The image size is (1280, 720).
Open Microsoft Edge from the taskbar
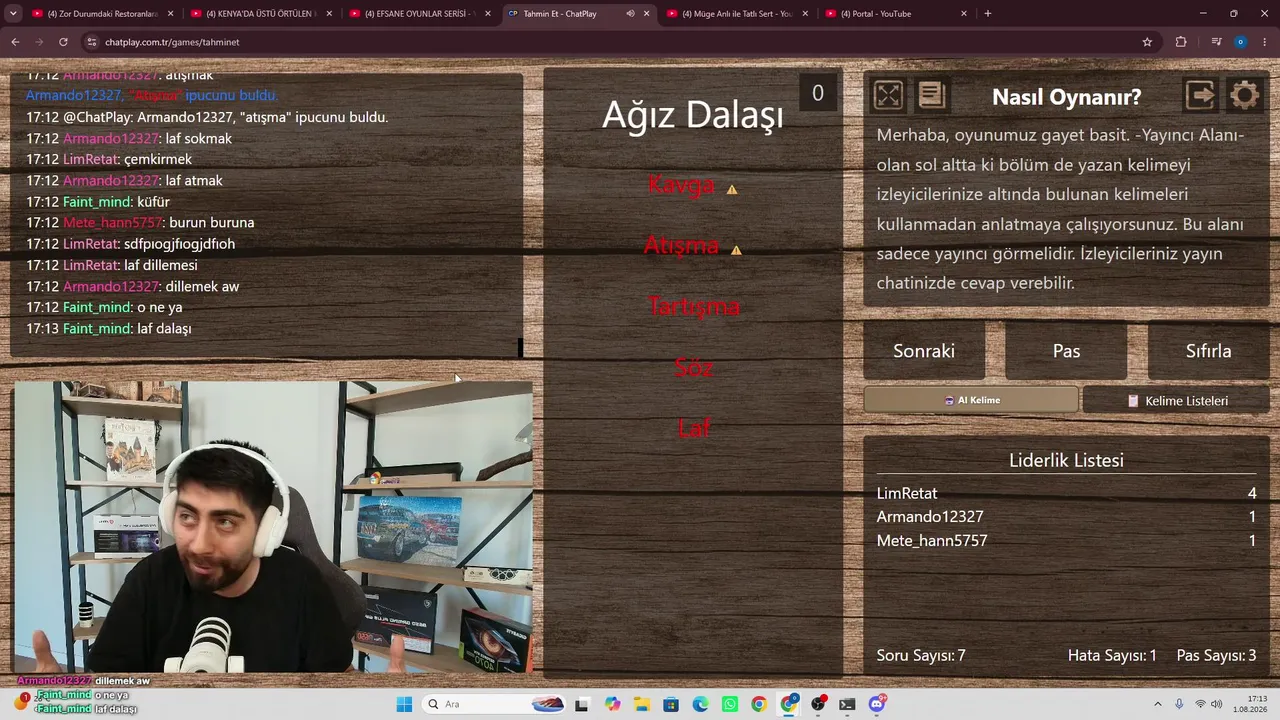pyautogui.click(x=700, y=704)
